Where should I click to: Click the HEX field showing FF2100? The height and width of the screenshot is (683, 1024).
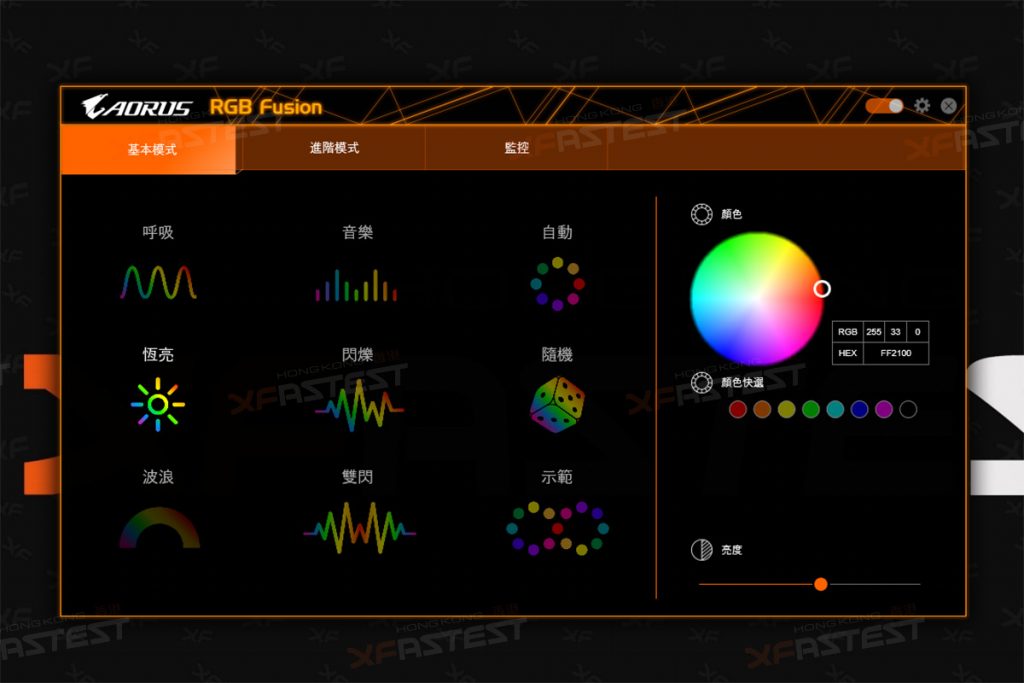[896, 353]
